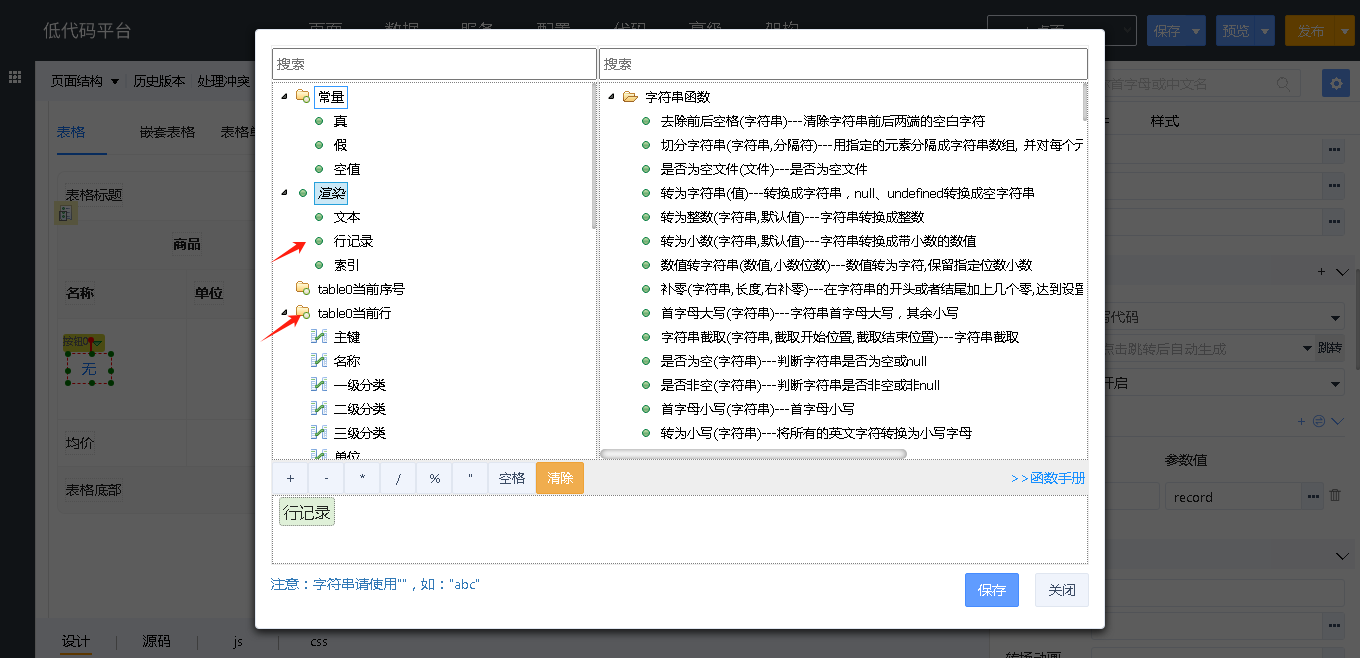Open the dropdown arrow on the 预览 toolbar button
This screenshot has height=658, width=1360.
coord(1265,31)
